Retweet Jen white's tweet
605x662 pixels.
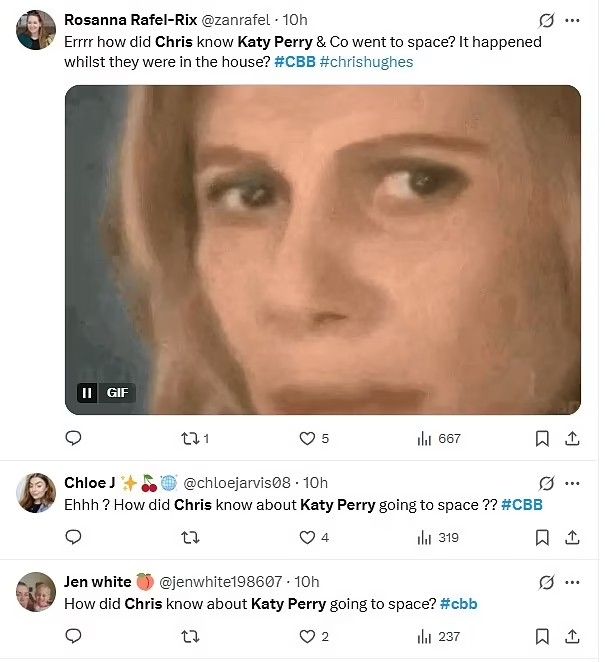pyautogui.click(x=186, y=636)
